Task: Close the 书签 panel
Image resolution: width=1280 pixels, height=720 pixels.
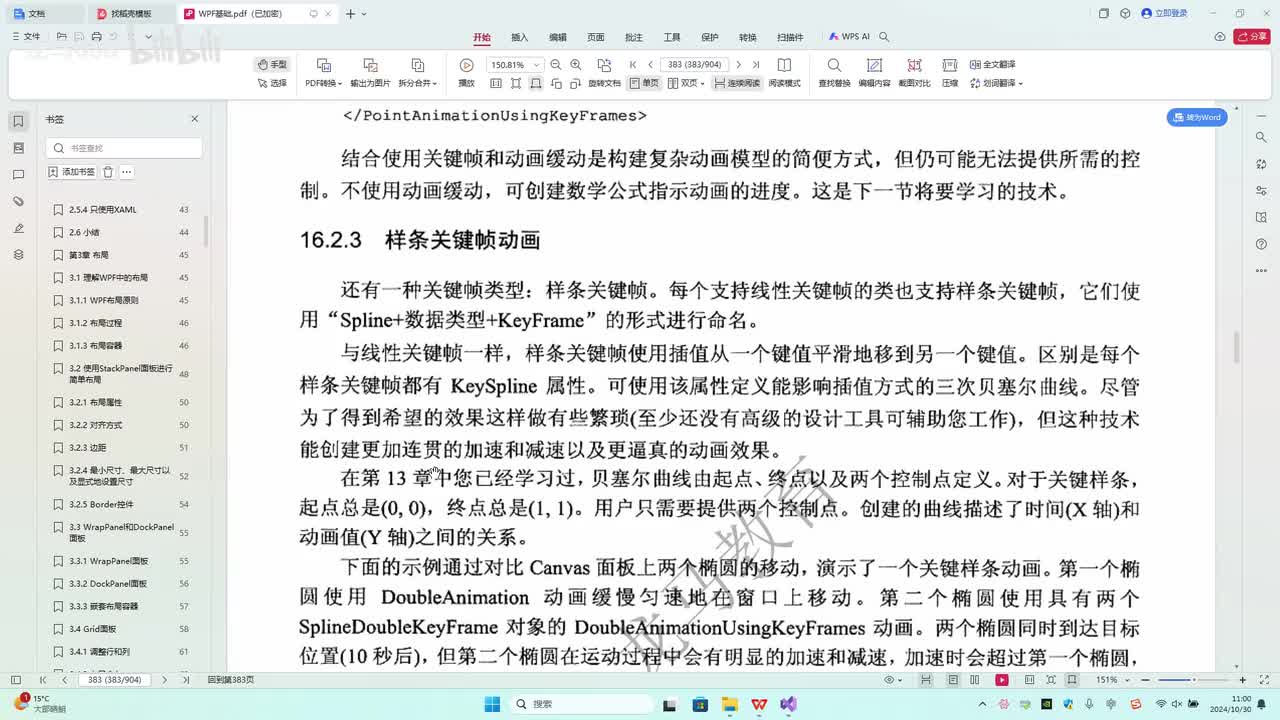Action: click(x=195, y=119)
